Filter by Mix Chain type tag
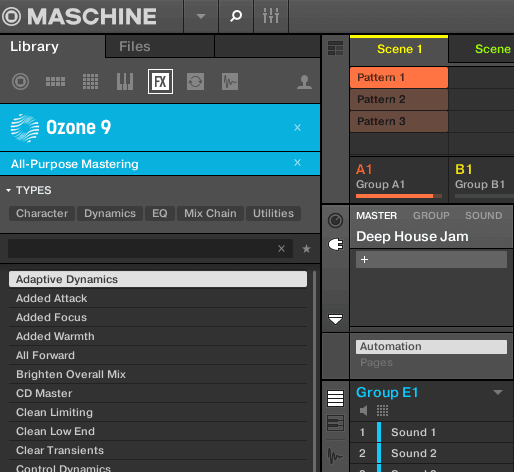 pyautogui.click(x=210, y=213)
